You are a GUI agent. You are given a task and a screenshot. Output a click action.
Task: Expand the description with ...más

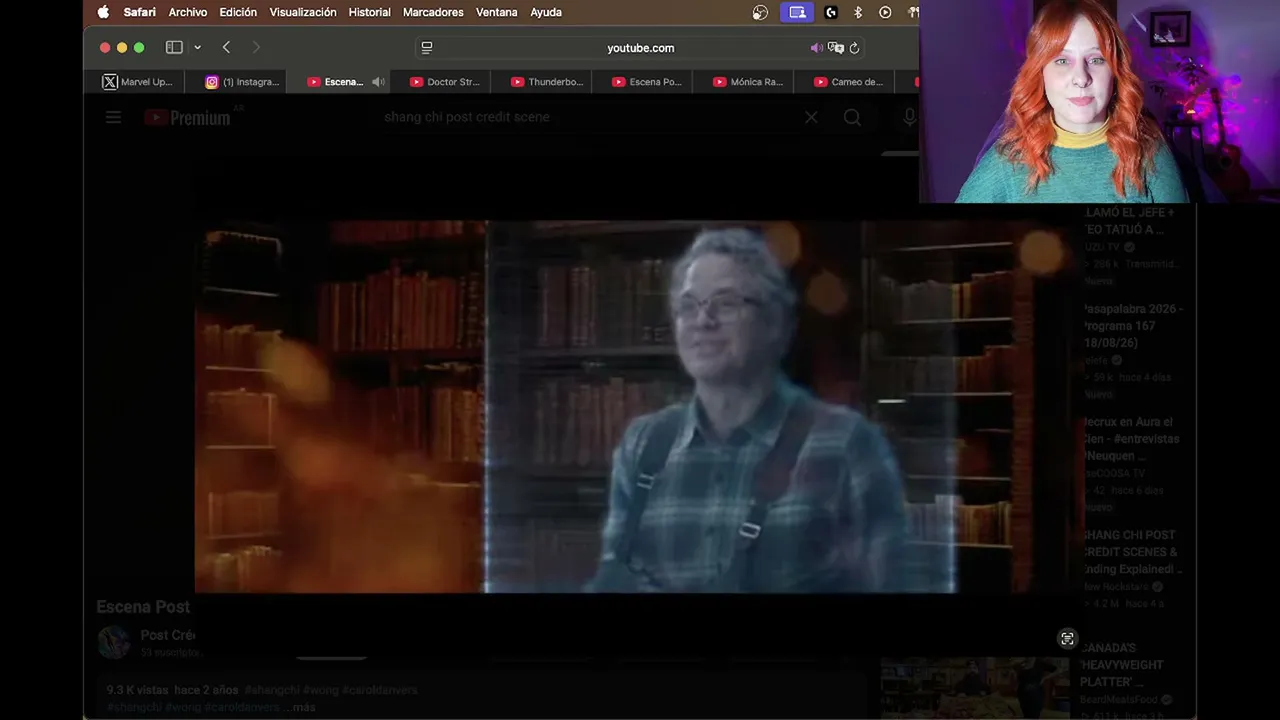click(x=300, y=707)
